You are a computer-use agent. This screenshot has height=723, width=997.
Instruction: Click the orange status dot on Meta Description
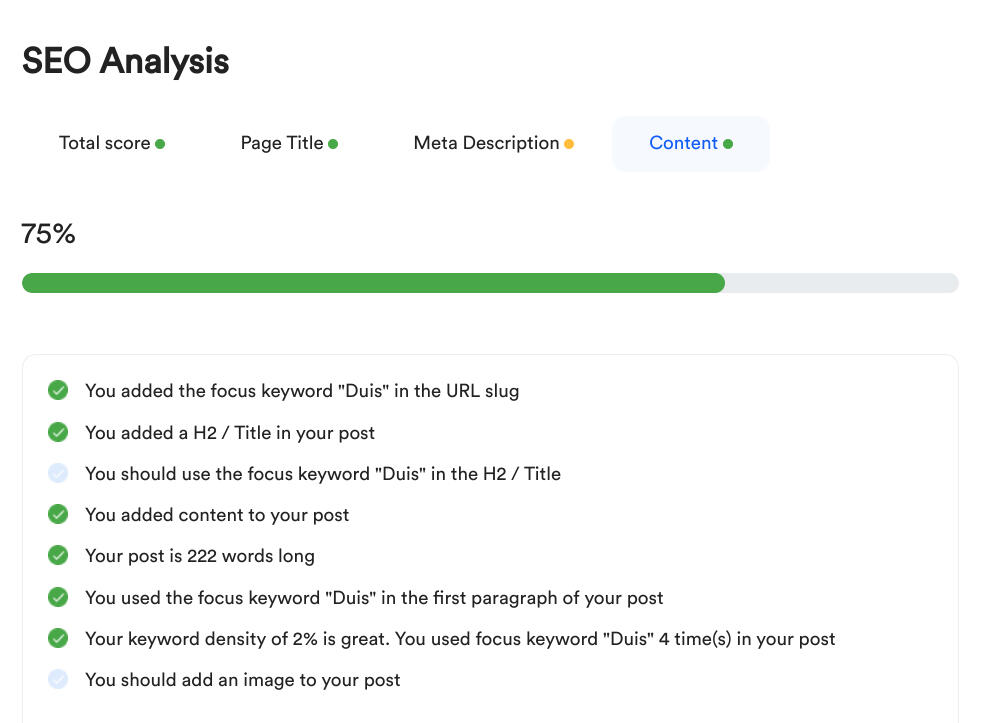569,144
